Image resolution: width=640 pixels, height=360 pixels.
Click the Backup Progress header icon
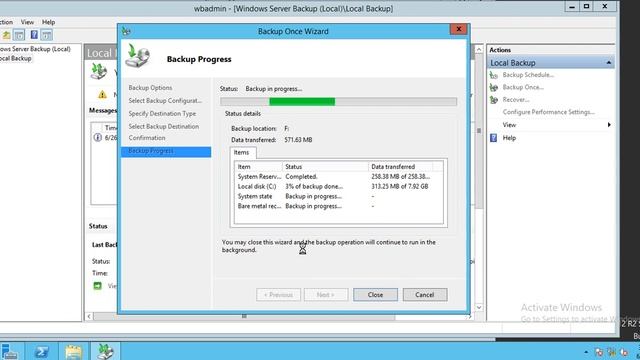coord(138,56)
